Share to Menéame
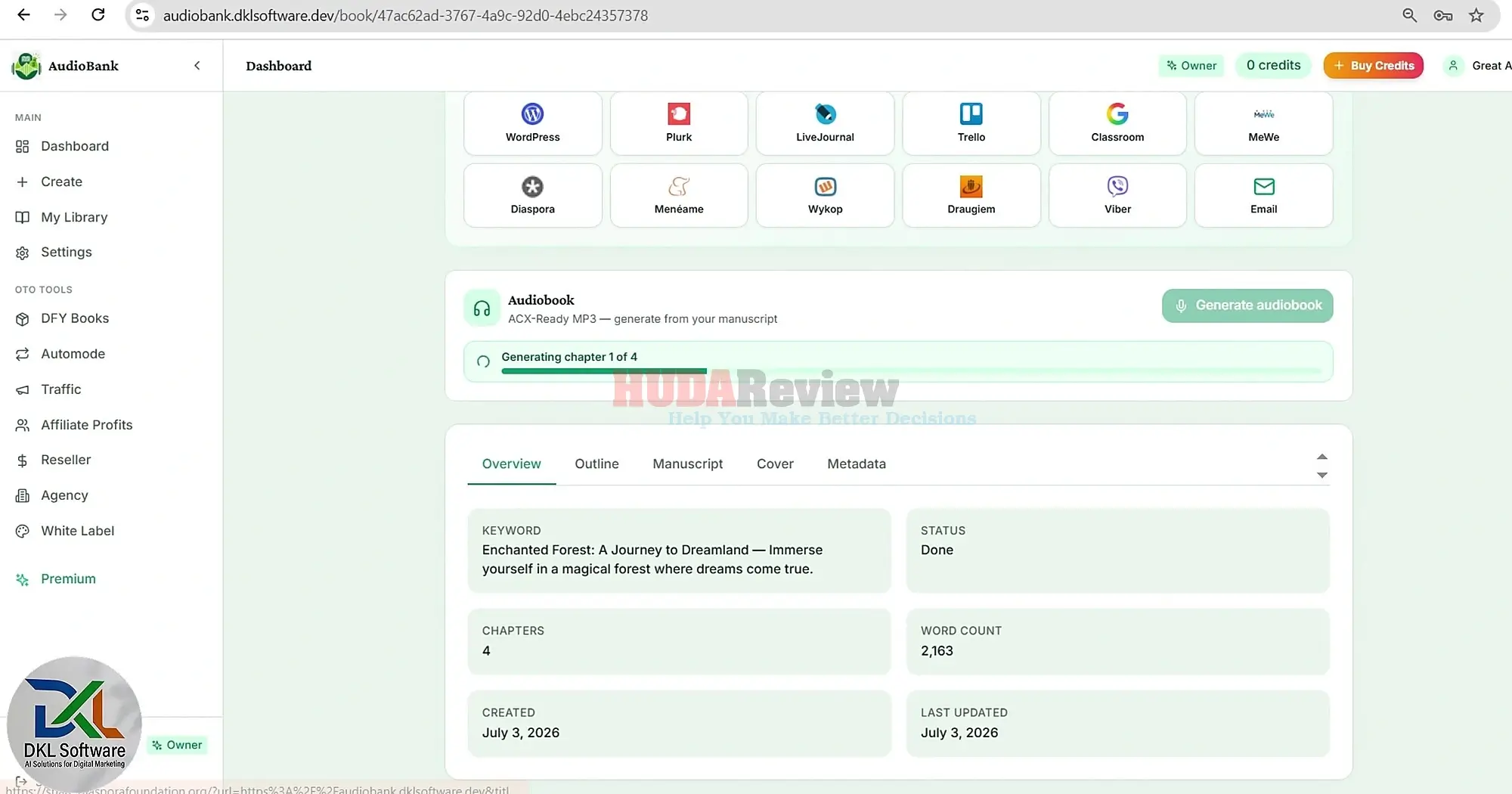Viewport: 1512px width, 794px height. (679, 196)
